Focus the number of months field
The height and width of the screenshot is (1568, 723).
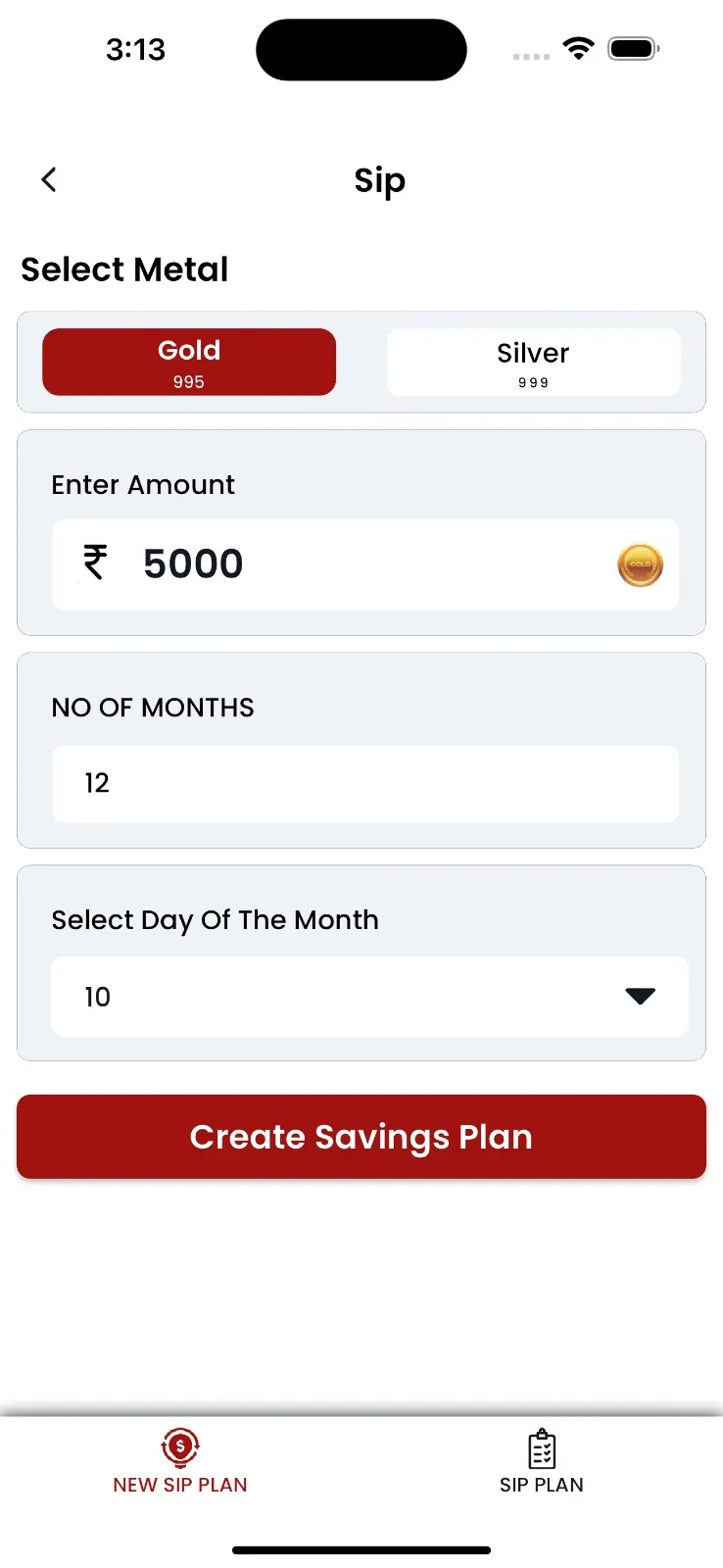[365, 784]
